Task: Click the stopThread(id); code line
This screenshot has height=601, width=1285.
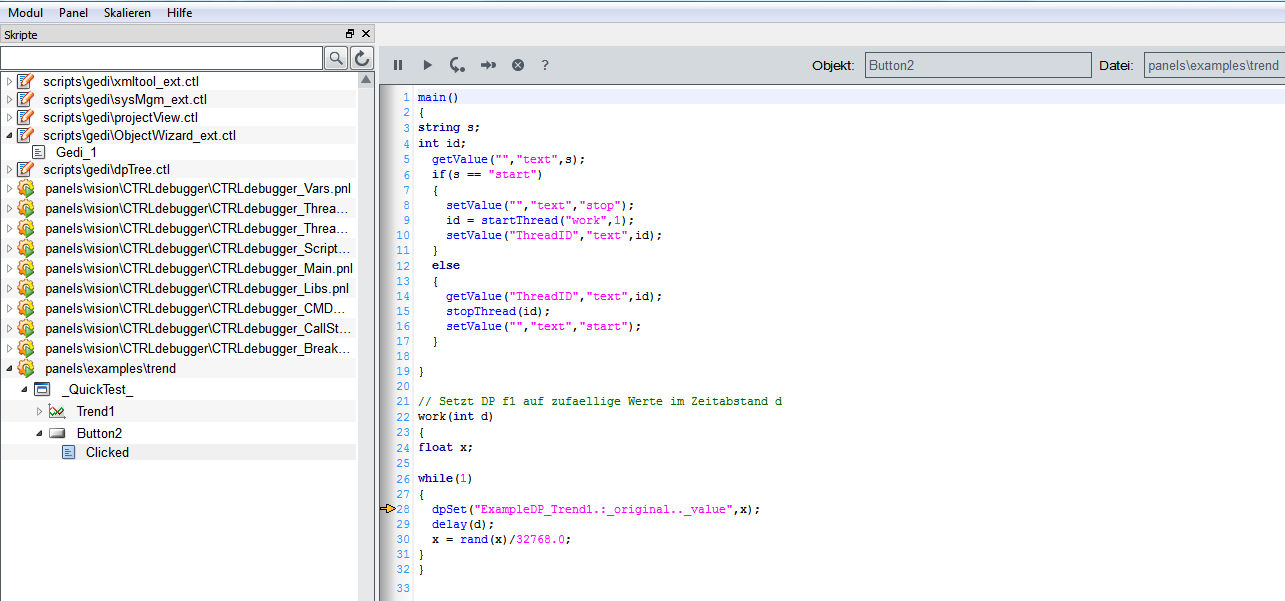Action: [x=498, y=311]
